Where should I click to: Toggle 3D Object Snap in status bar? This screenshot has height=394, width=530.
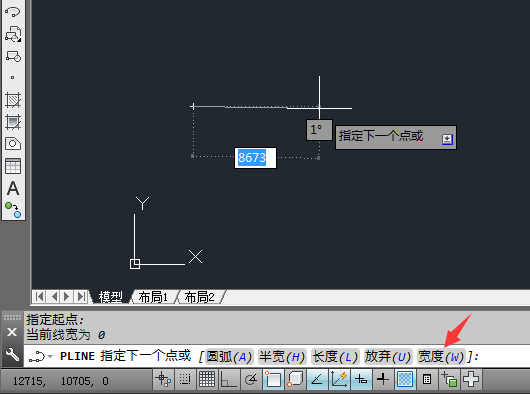(295, 380)
